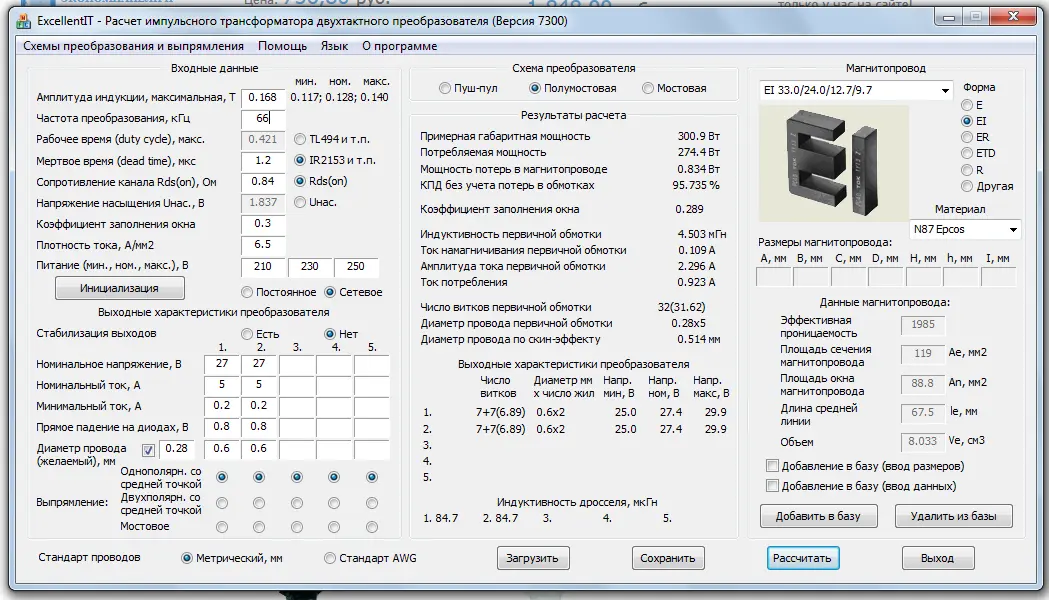Click the Инициализация button

tap(119, 288)
